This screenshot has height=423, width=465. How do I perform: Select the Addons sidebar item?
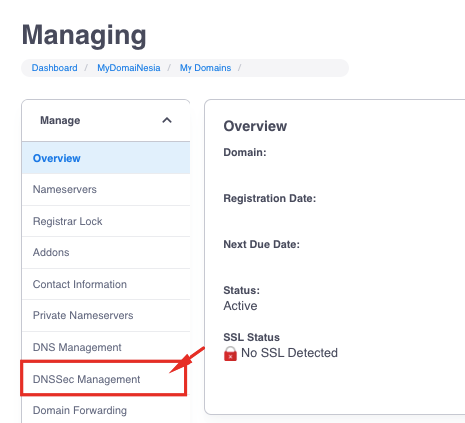[106, 252]
